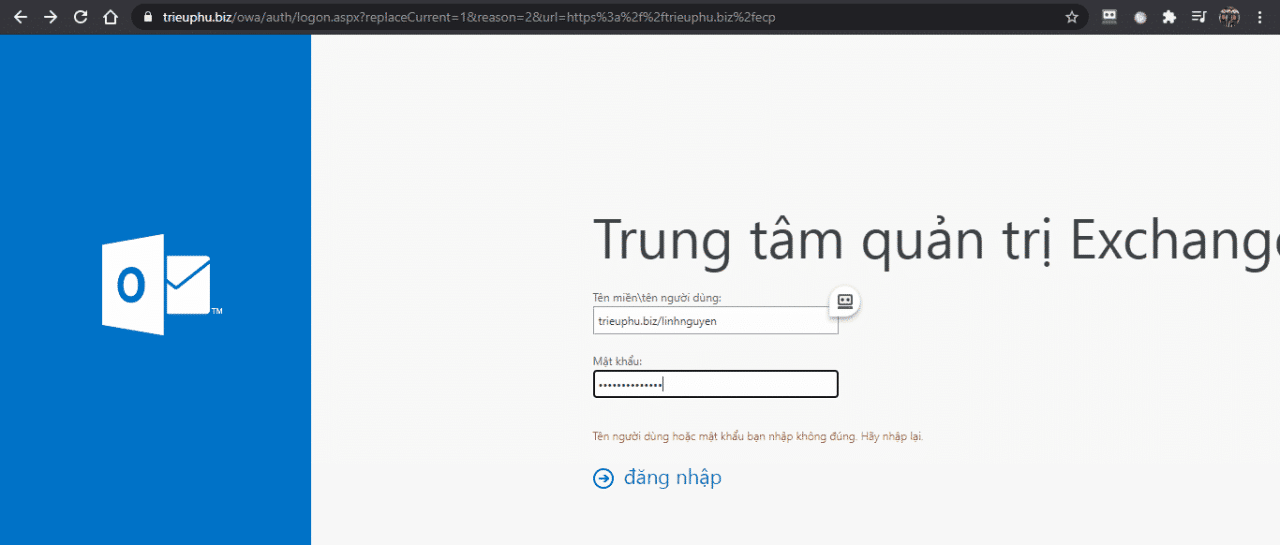Open the Extensions puzzle piece menu

coord(1169,17)
